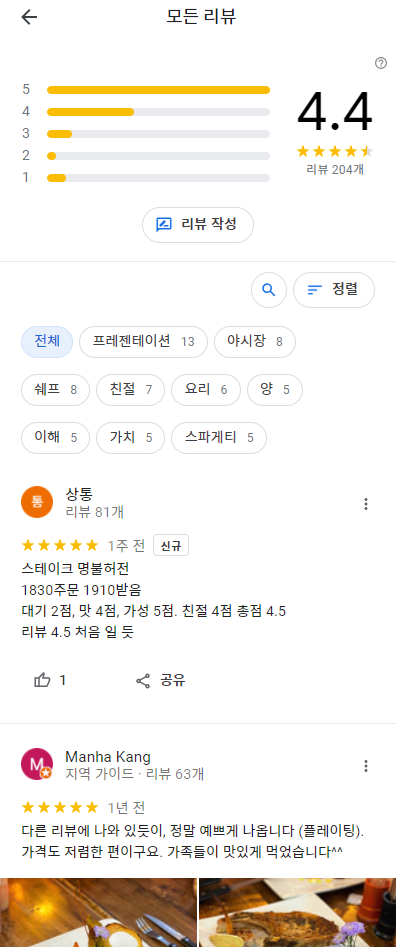
Task: Click the 리뷰 작성 button
Action: (198, 225)
